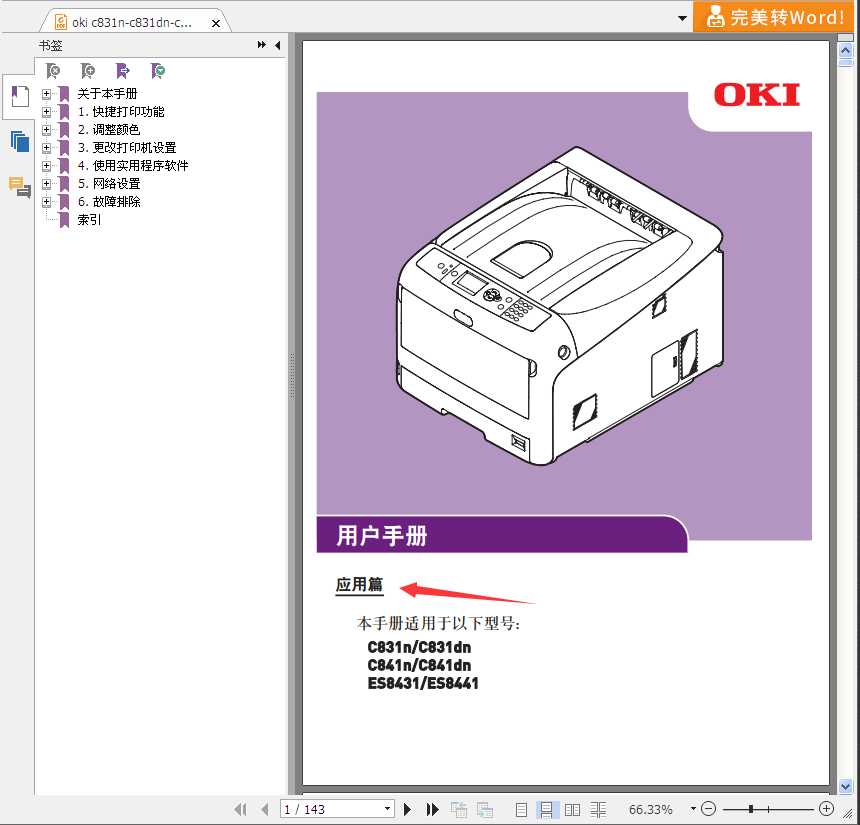Screen dimensions: 860x825
Task: Open the Pages thumbnails sidebar panel
Action: coord(20,142)
